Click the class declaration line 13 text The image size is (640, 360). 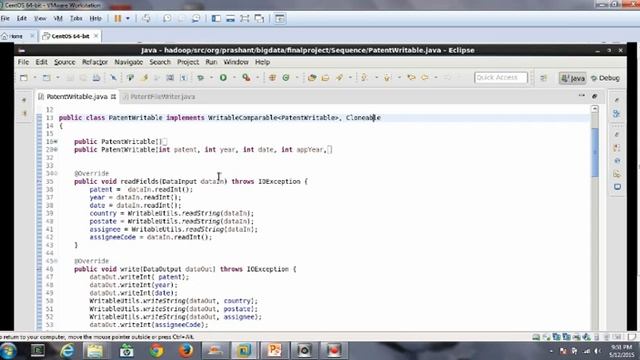click(x=220, y=118)
